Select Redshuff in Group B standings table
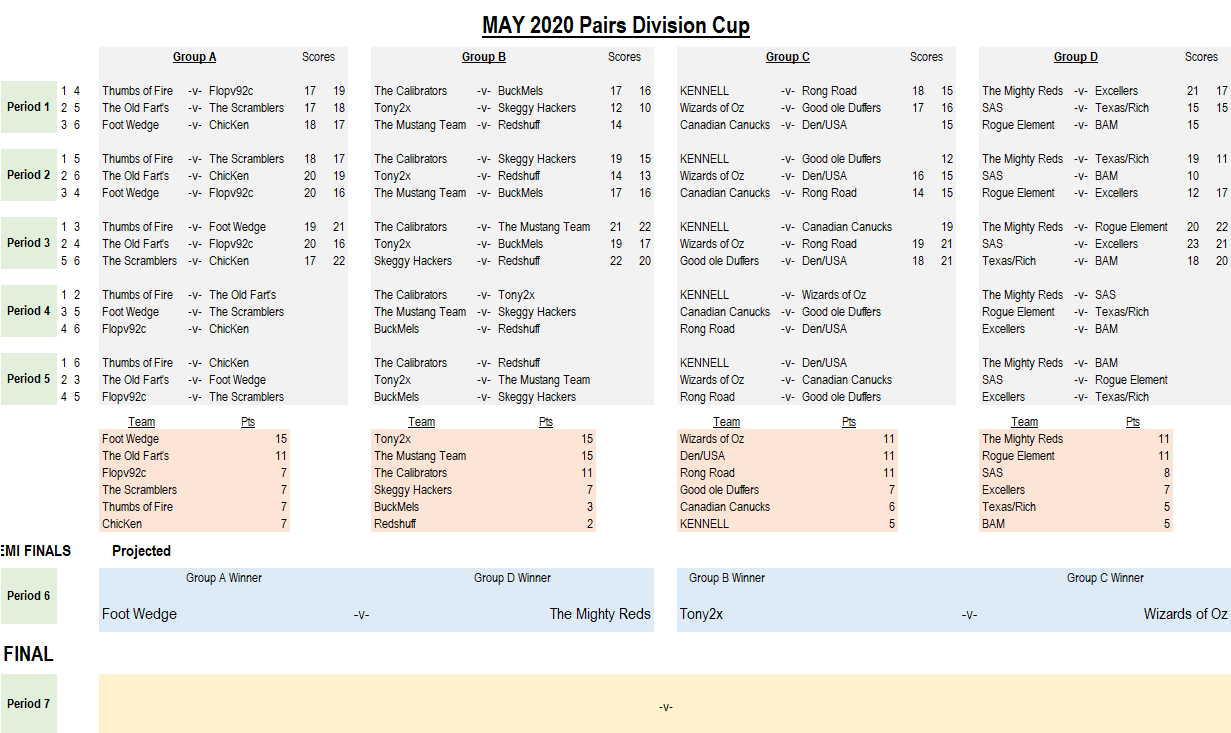This screenshot has height=733, width=1231. (x=396, y=524)
